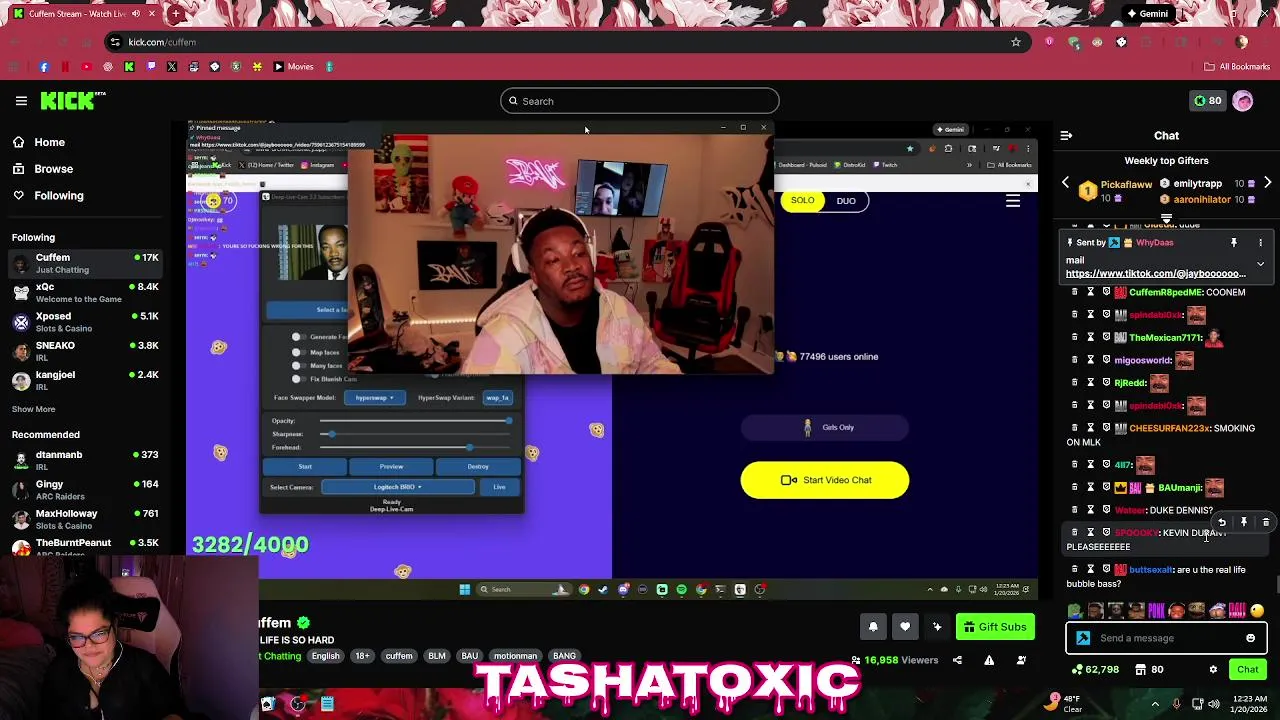Open the Kick hamburger sidebar menu
The width and height of the screenshot is (1280, 720).
pyautogui.click(x=21, y=100)
